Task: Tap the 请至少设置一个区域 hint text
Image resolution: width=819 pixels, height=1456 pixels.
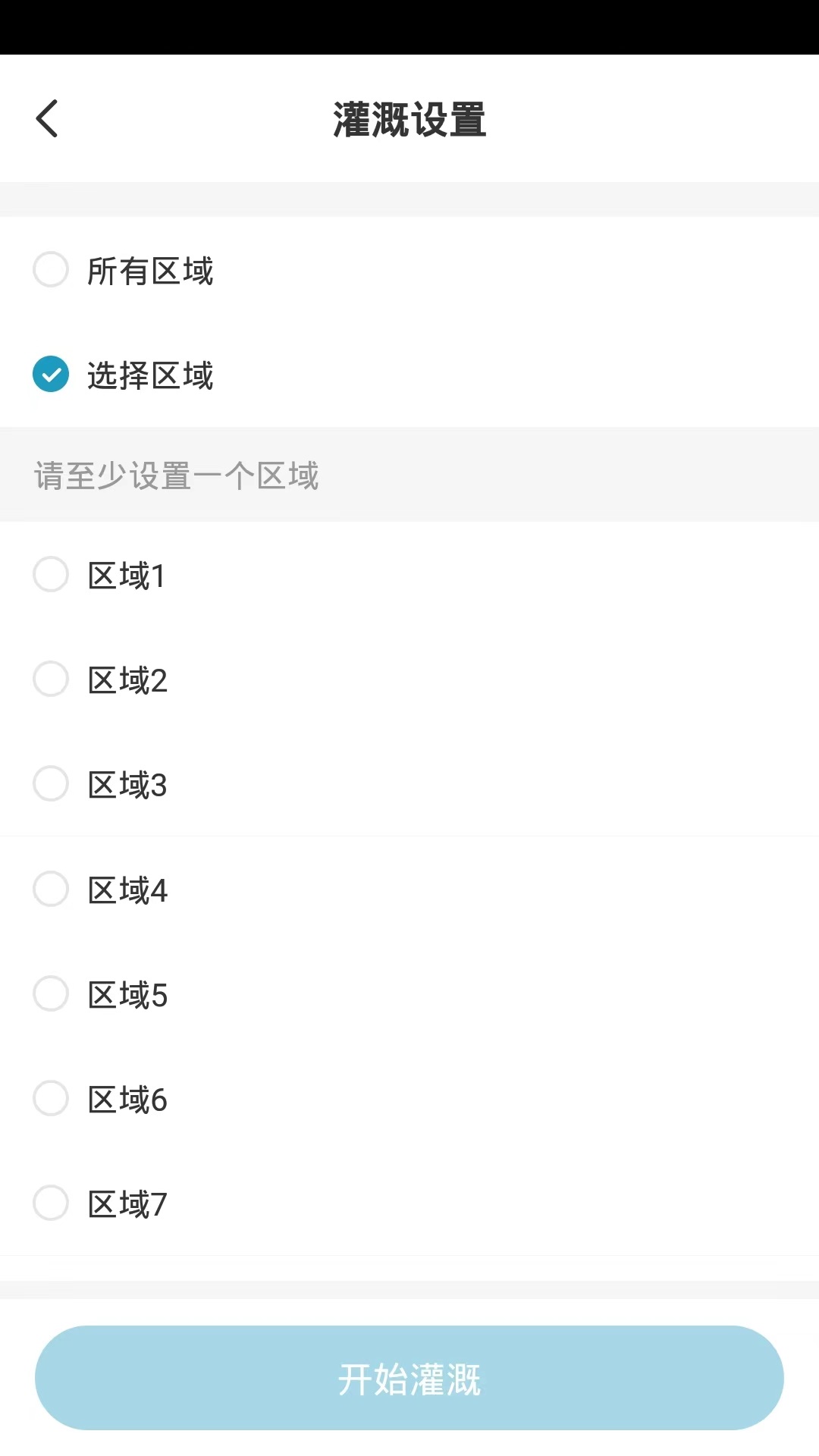Action: point(175,476)
